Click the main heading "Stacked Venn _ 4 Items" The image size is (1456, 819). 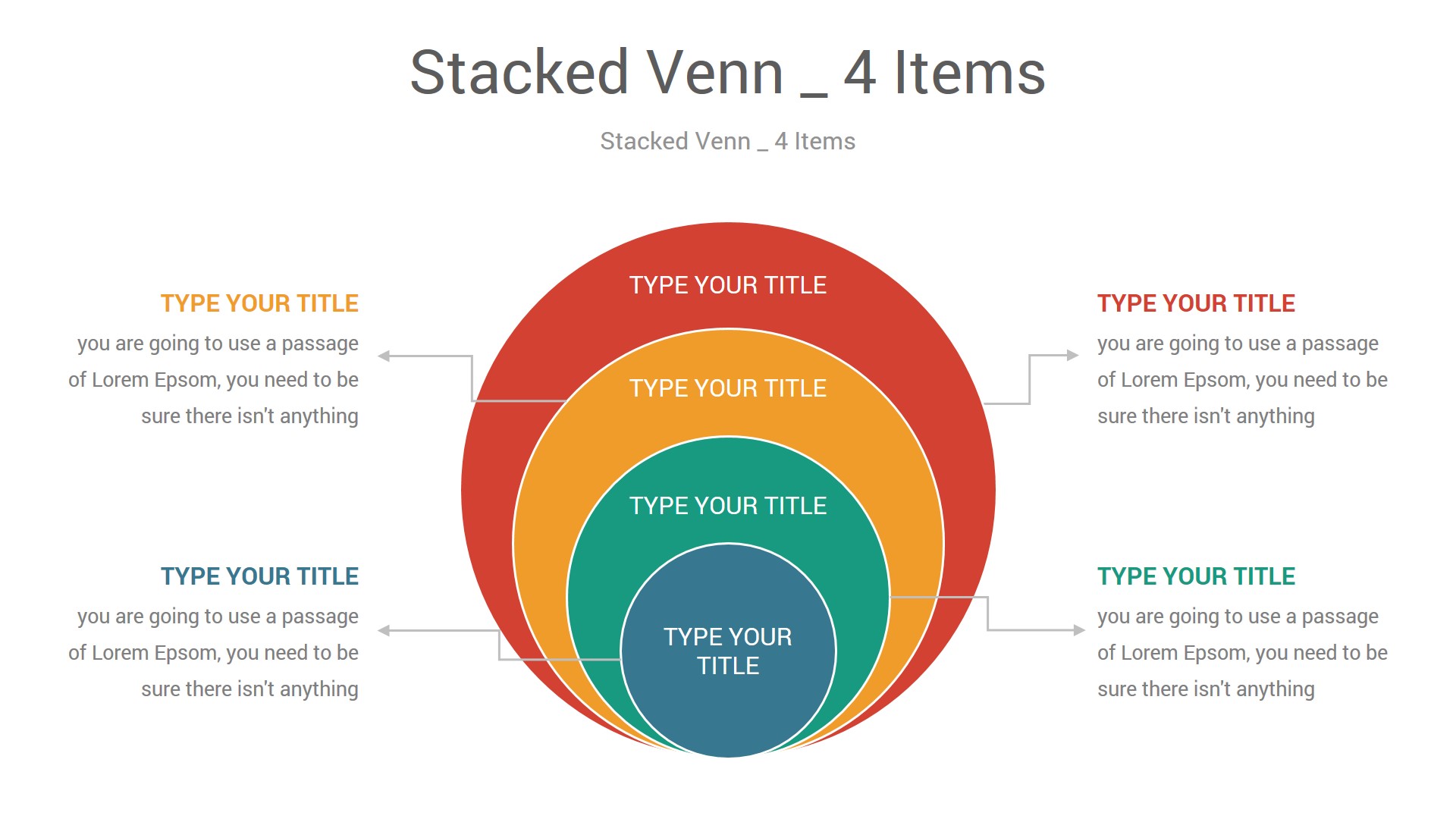point(727,73)
